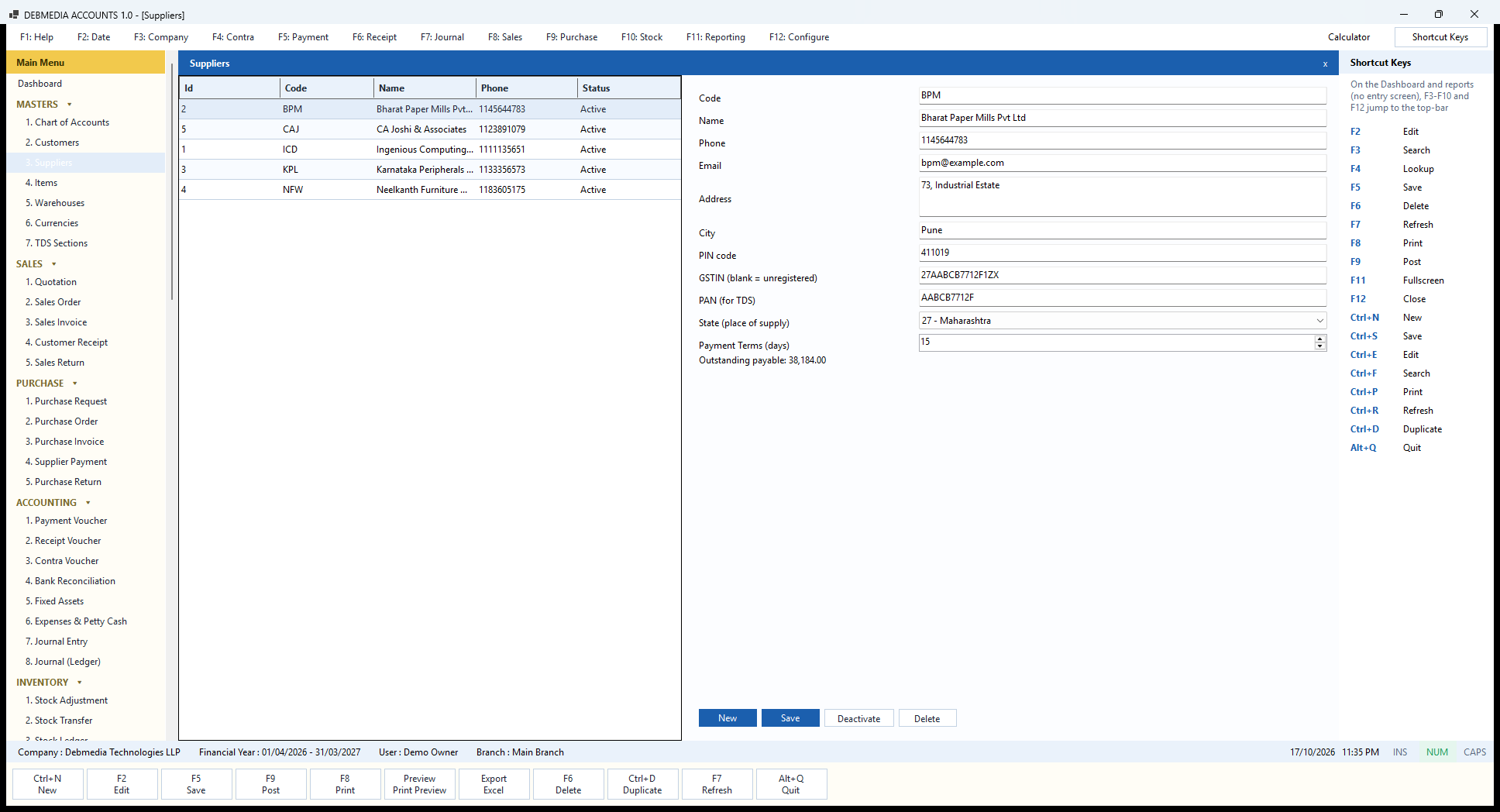Image resolution: width=1500 pixels, height=812 pixels.
Task: Open F11: Reporting in the top bar
Action: click(x=715, y=37)
